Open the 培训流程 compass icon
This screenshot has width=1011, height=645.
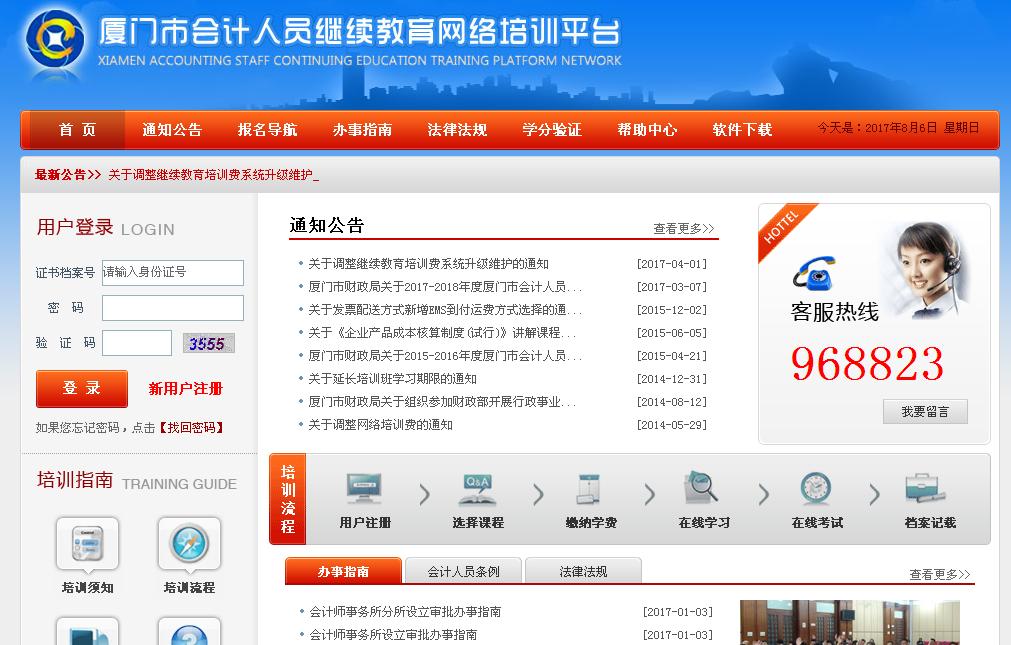point(189,545)
